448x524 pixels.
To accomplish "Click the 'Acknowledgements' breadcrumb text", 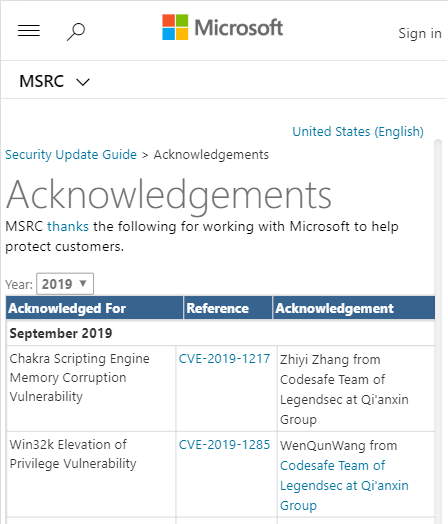I will coord(211,154).
